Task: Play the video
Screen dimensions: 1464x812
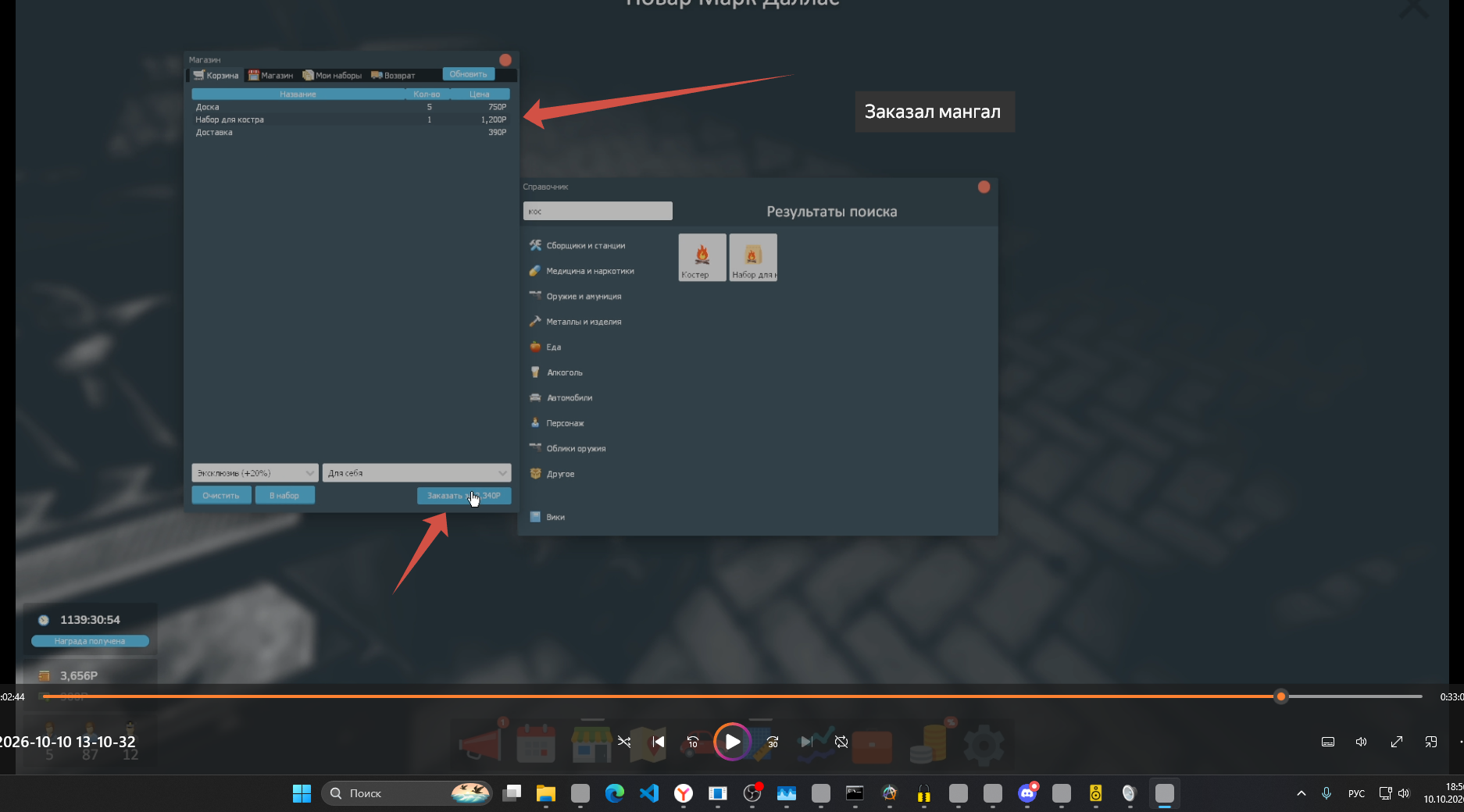Action: [733, 742]
